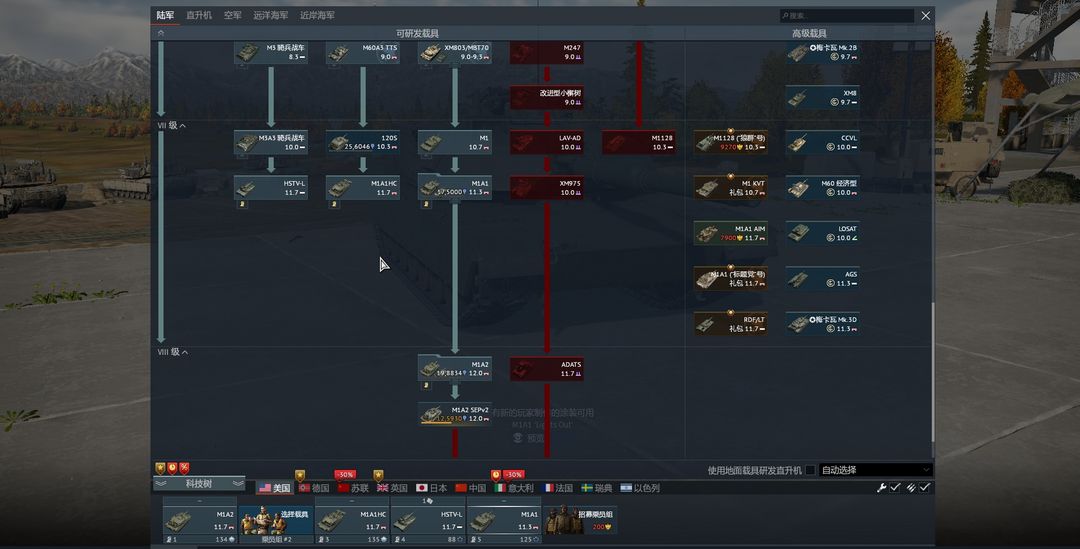
Task: Select the ADATS vehicle card
Action: pyautogui.click(x=547, y=369)
